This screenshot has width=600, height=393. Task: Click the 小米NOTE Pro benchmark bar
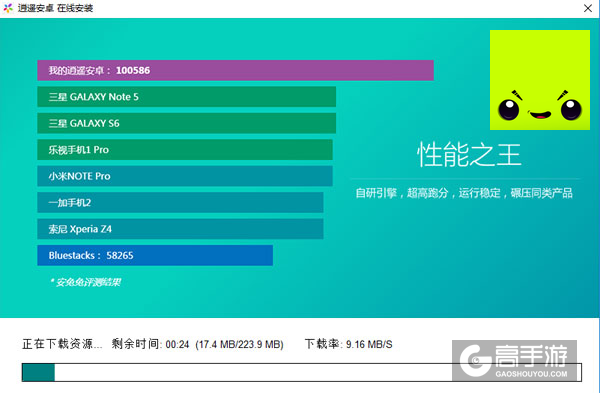(x=185, y=176)
